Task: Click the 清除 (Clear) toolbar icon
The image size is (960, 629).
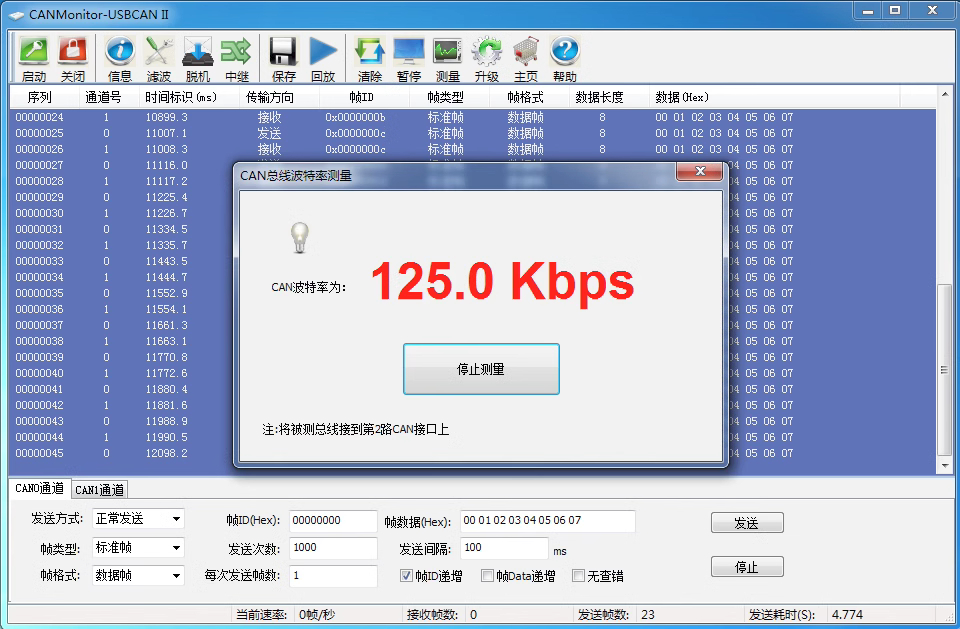Action: [370, 56]
